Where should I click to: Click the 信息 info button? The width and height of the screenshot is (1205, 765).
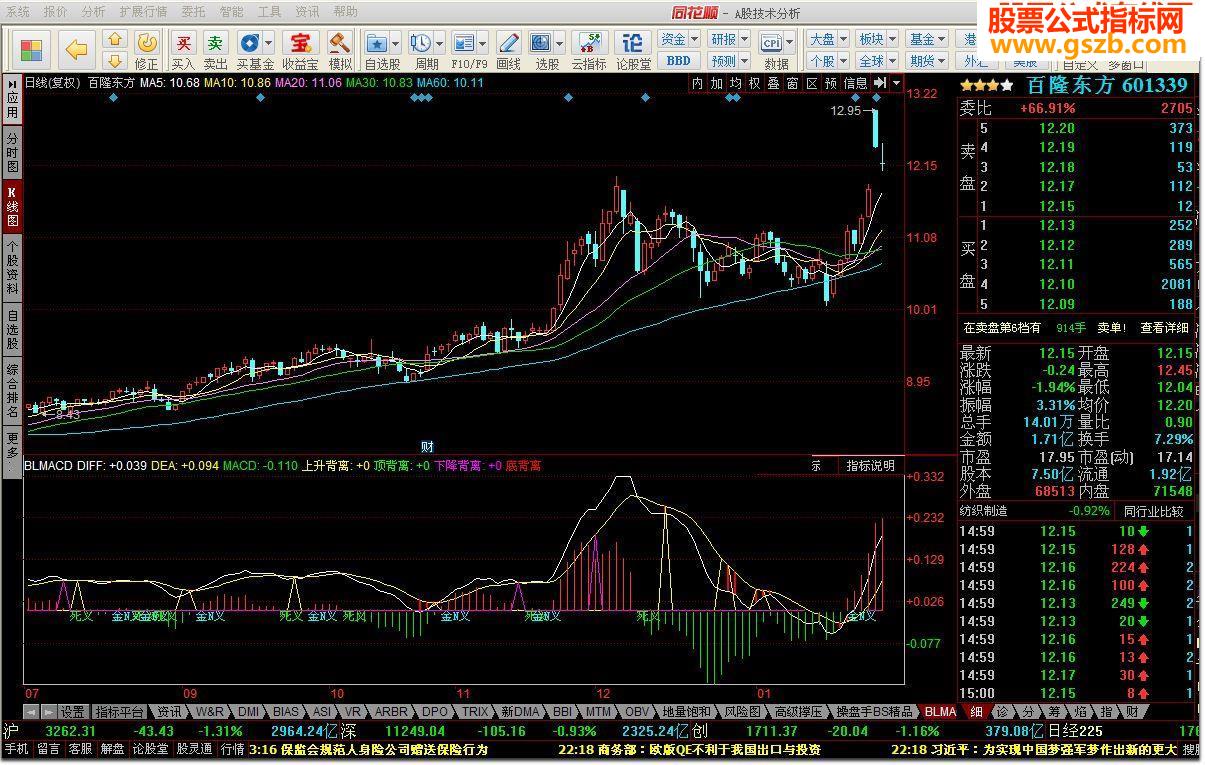pyautogui.click(x=856, y=84)
